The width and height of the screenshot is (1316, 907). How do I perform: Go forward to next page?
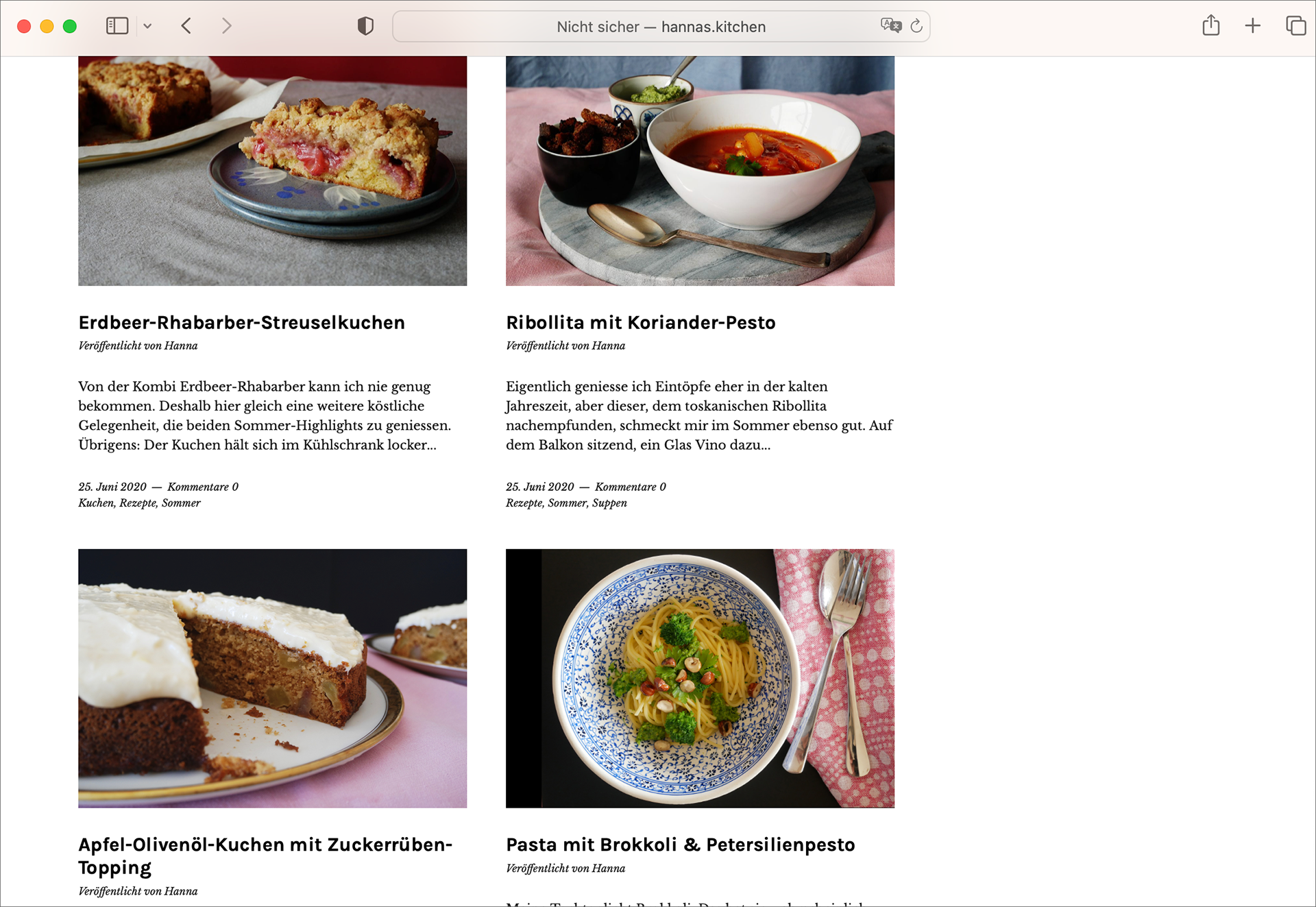pyautogui.click(x=227, y=26)
